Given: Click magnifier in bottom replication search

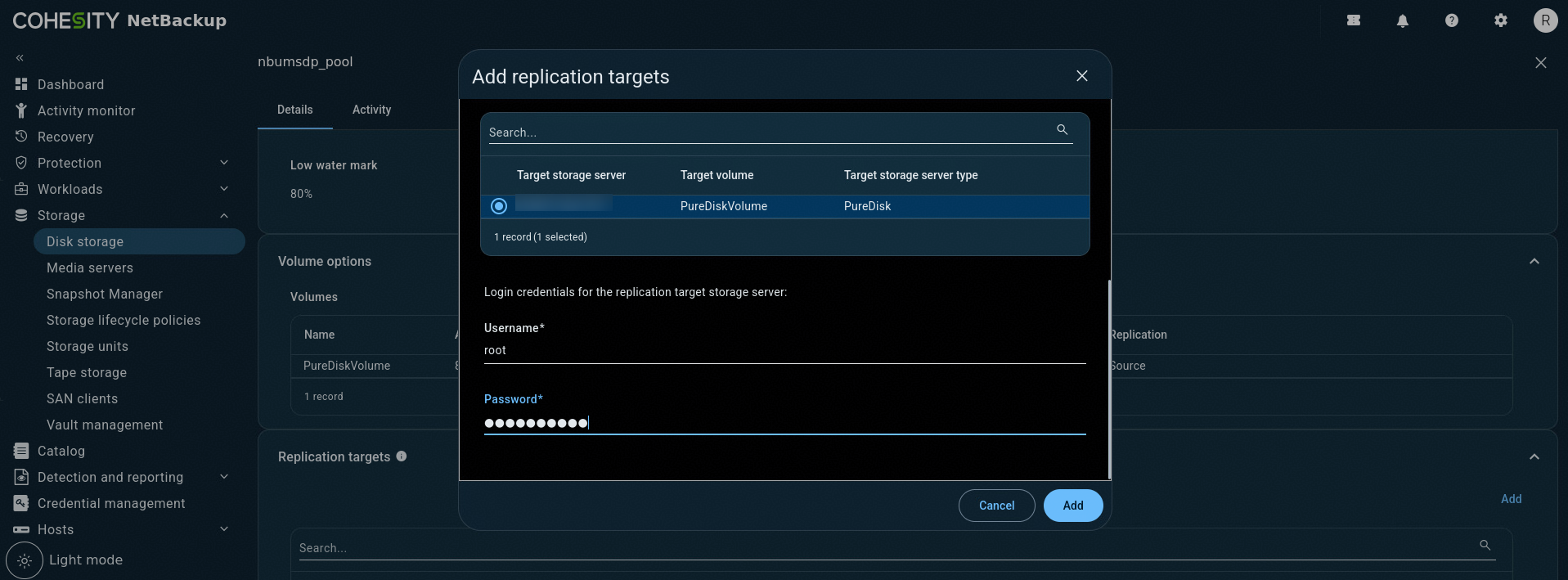Looking at the screenshot, I should pos(1485,545).
